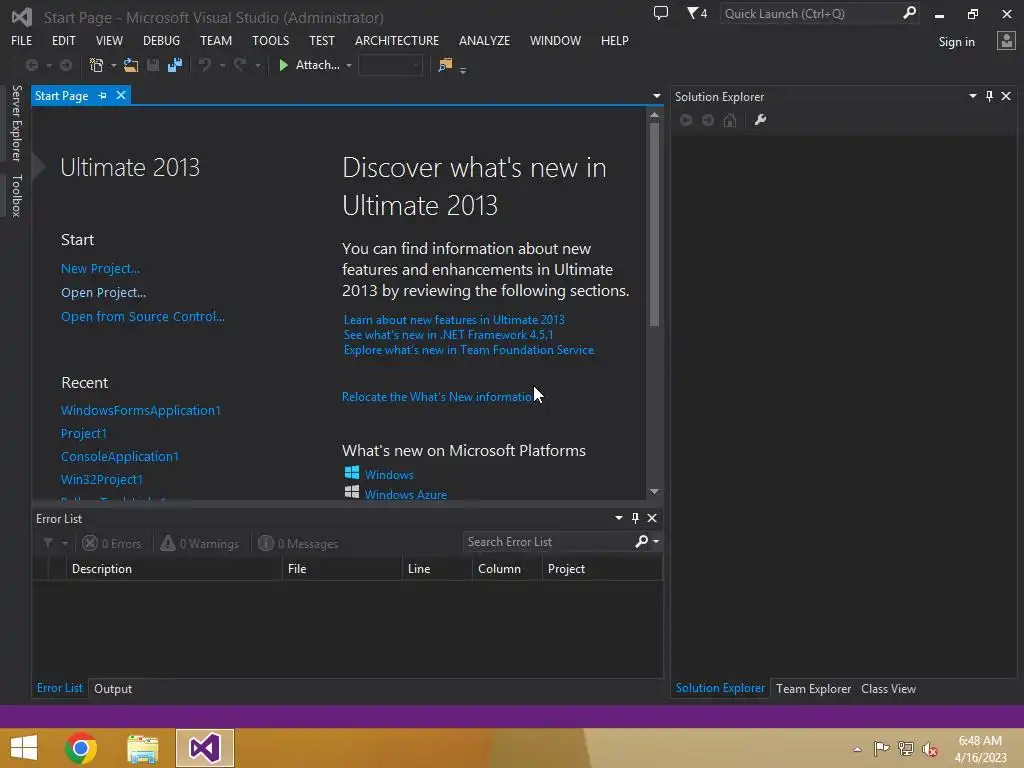Open recent project WindowsFormsApplication1
1024x768 pixels.
pos(140,410)
